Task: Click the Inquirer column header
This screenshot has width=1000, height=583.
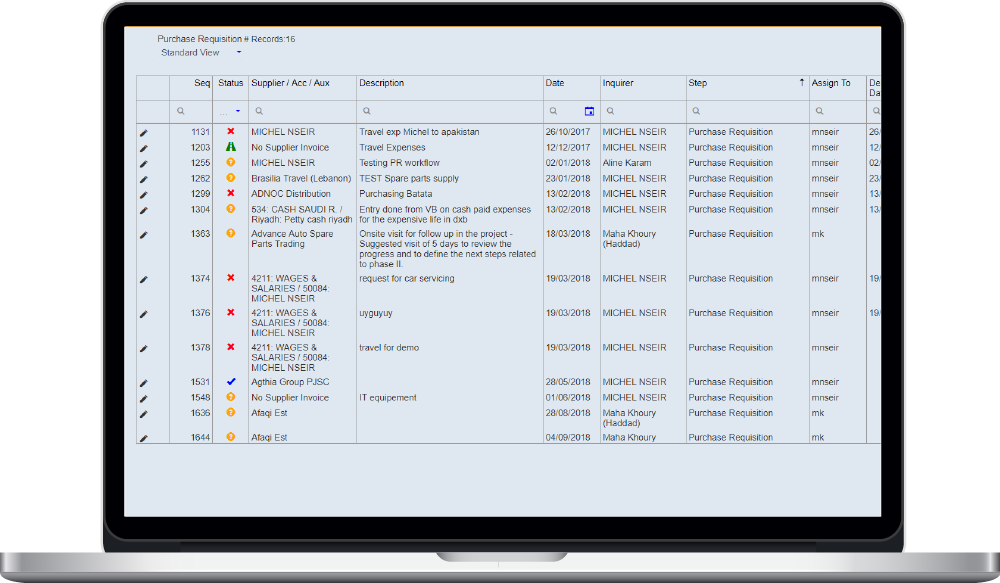Action: click(618, 83)
